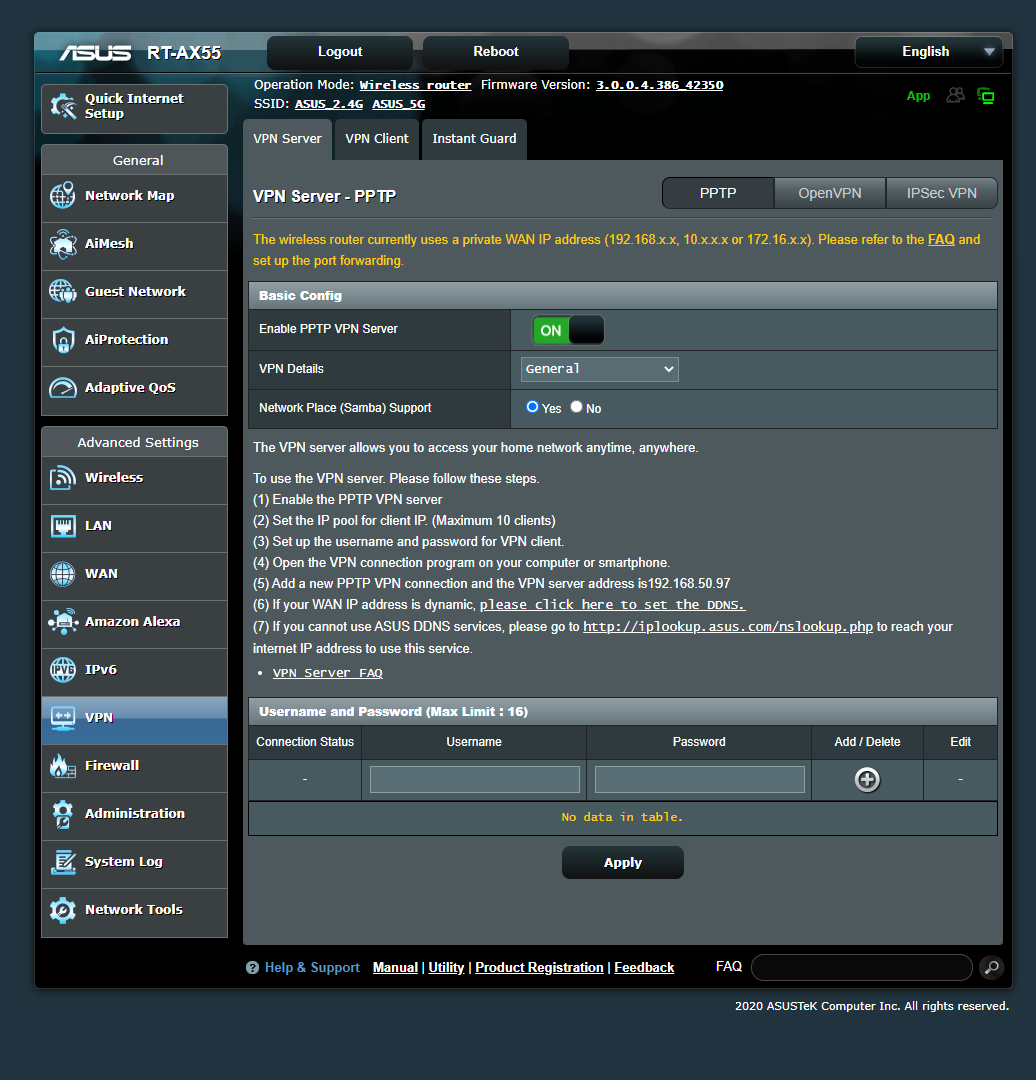Click the Password input field

(700, 780)
